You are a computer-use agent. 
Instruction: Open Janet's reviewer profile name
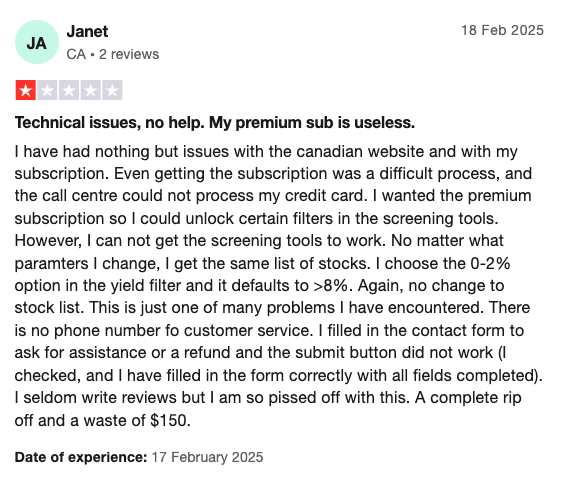[x=87, y=32]
